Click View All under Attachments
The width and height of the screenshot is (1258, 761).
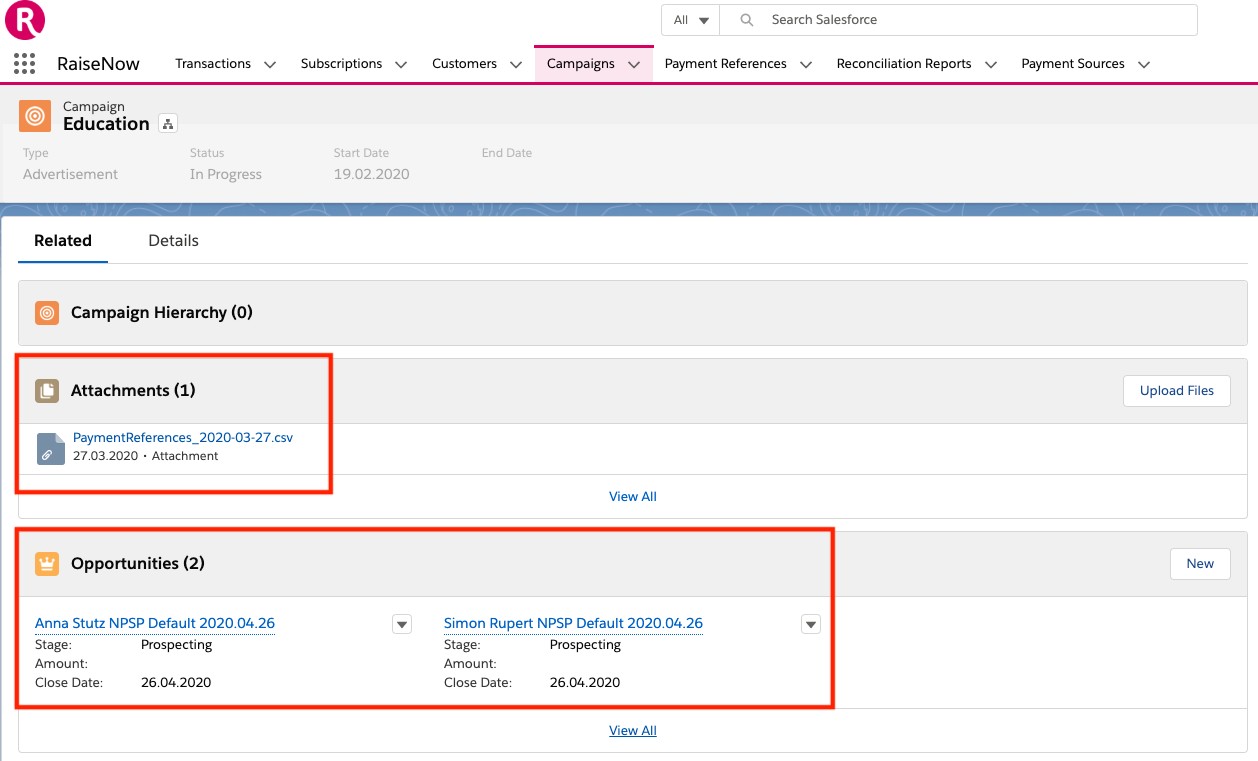[633, 497]
